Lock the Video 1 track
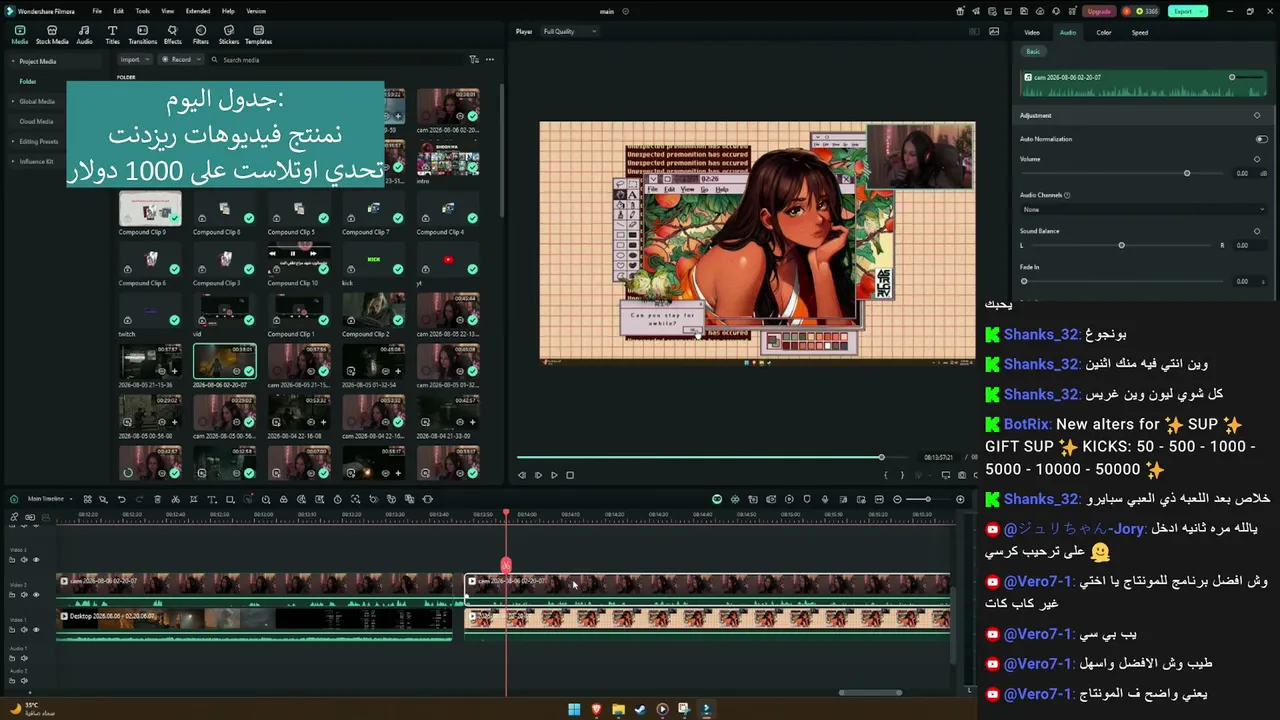Screen dimensions: 1280x720 point(12,630)
